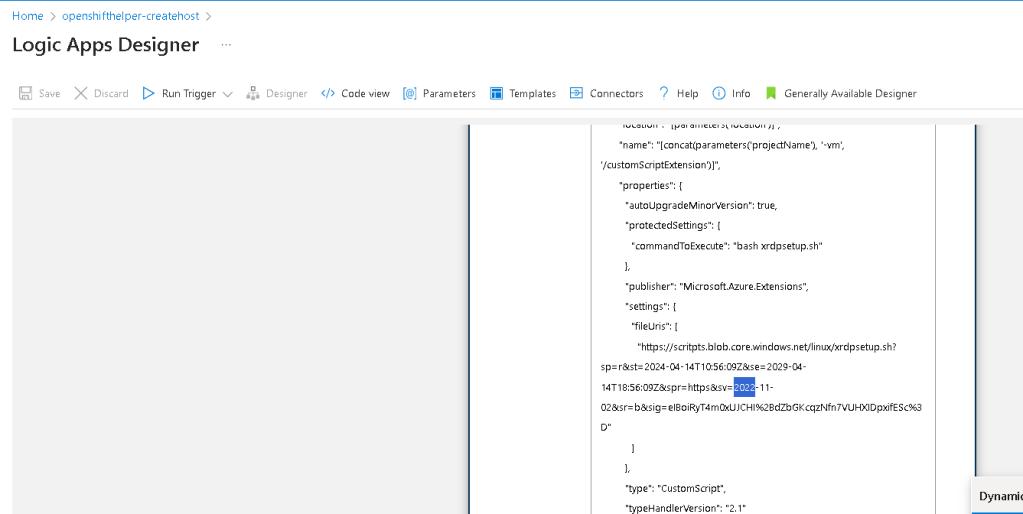Click the Designer label in toolbar
1023x514 pixels.
[x=286, y=93]
